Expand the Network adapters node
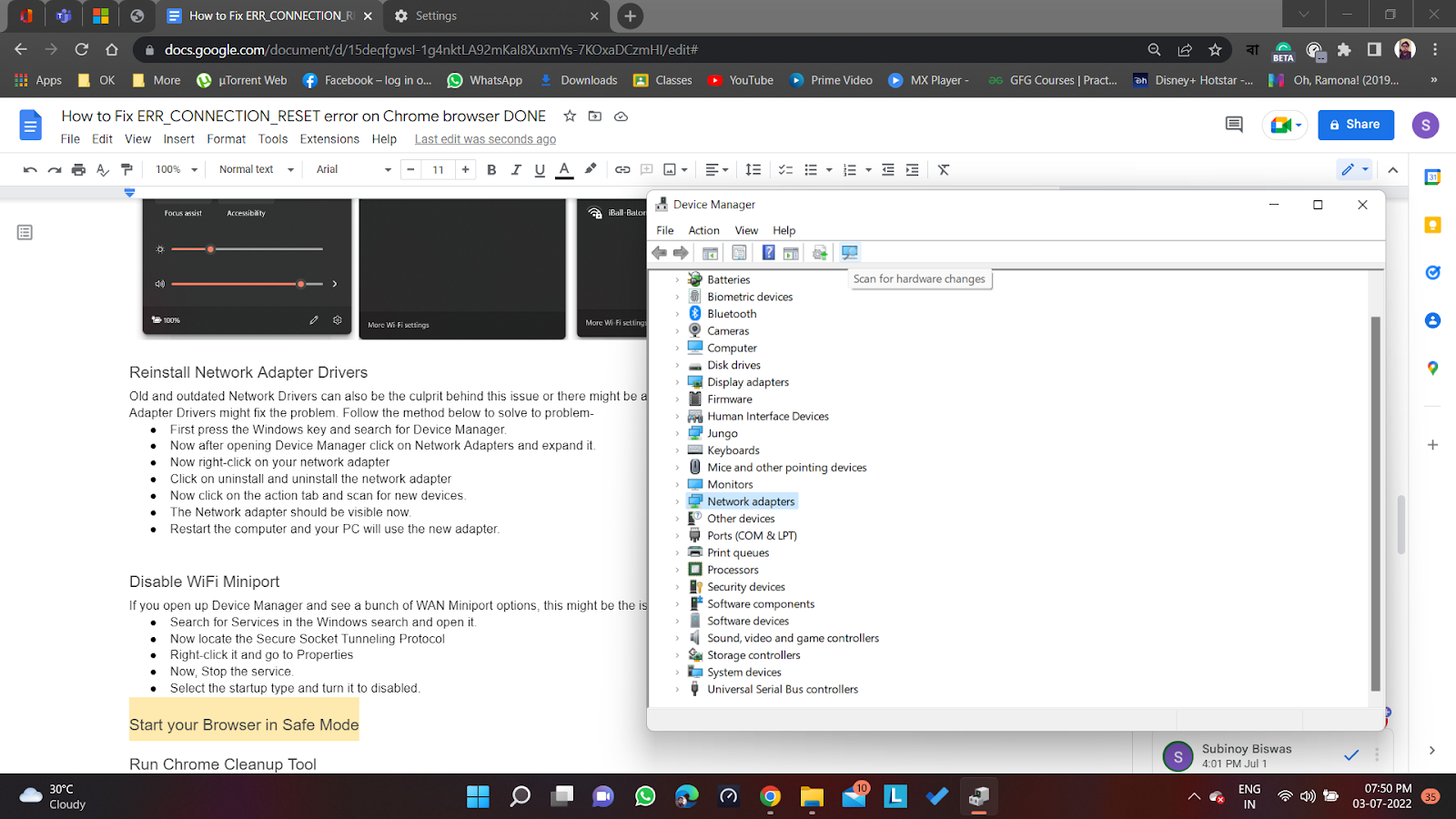This screenshot has height=819, width=1456. [677, 501]
